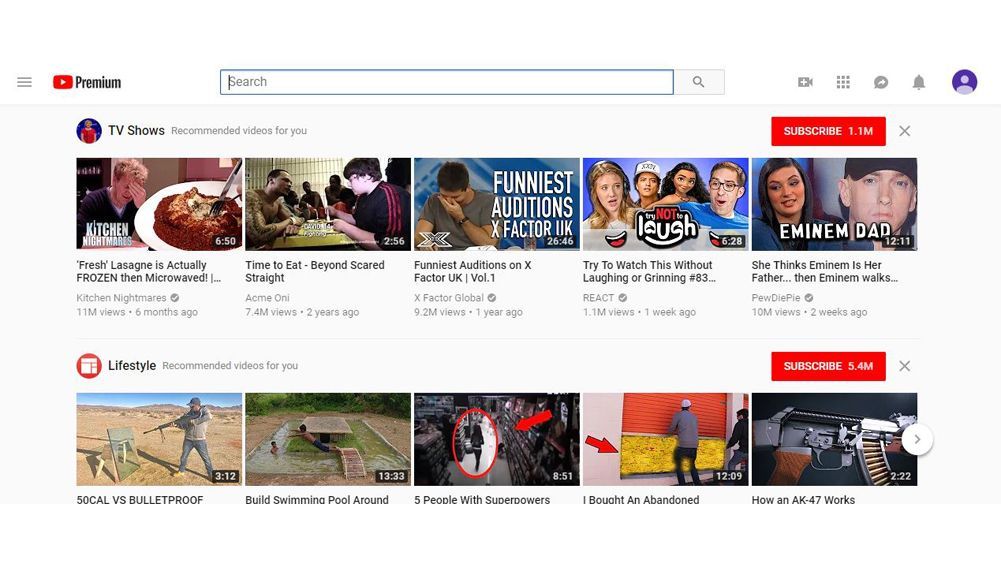Click "7.4M views • 2 years ago" text
The width and height of the screenshot is (1001, 563).
(302, 312)
